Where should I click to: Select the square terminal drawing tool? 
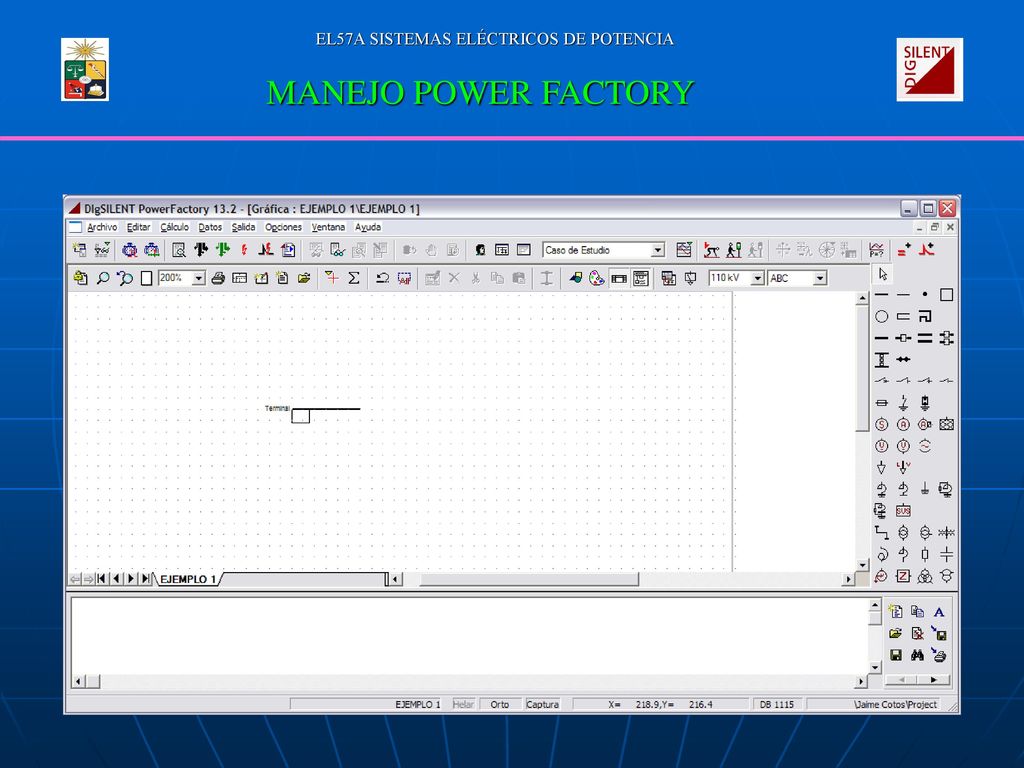coord(946,295)
